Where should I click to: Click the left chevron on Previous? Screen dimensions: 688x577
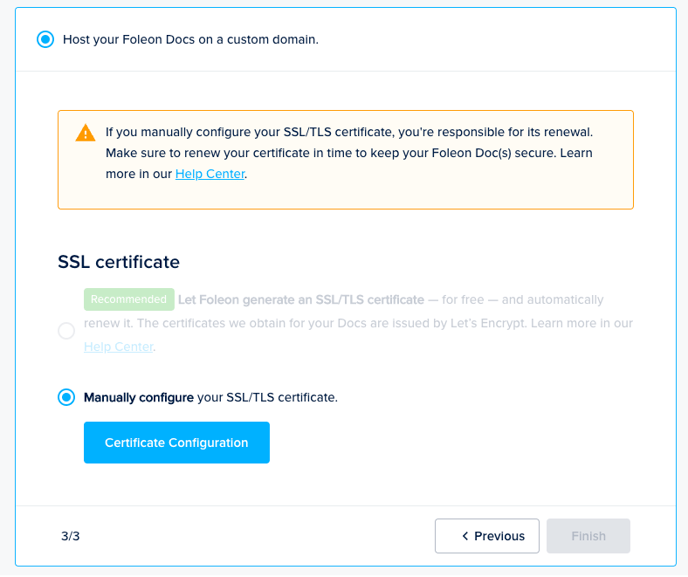(465, 536)
